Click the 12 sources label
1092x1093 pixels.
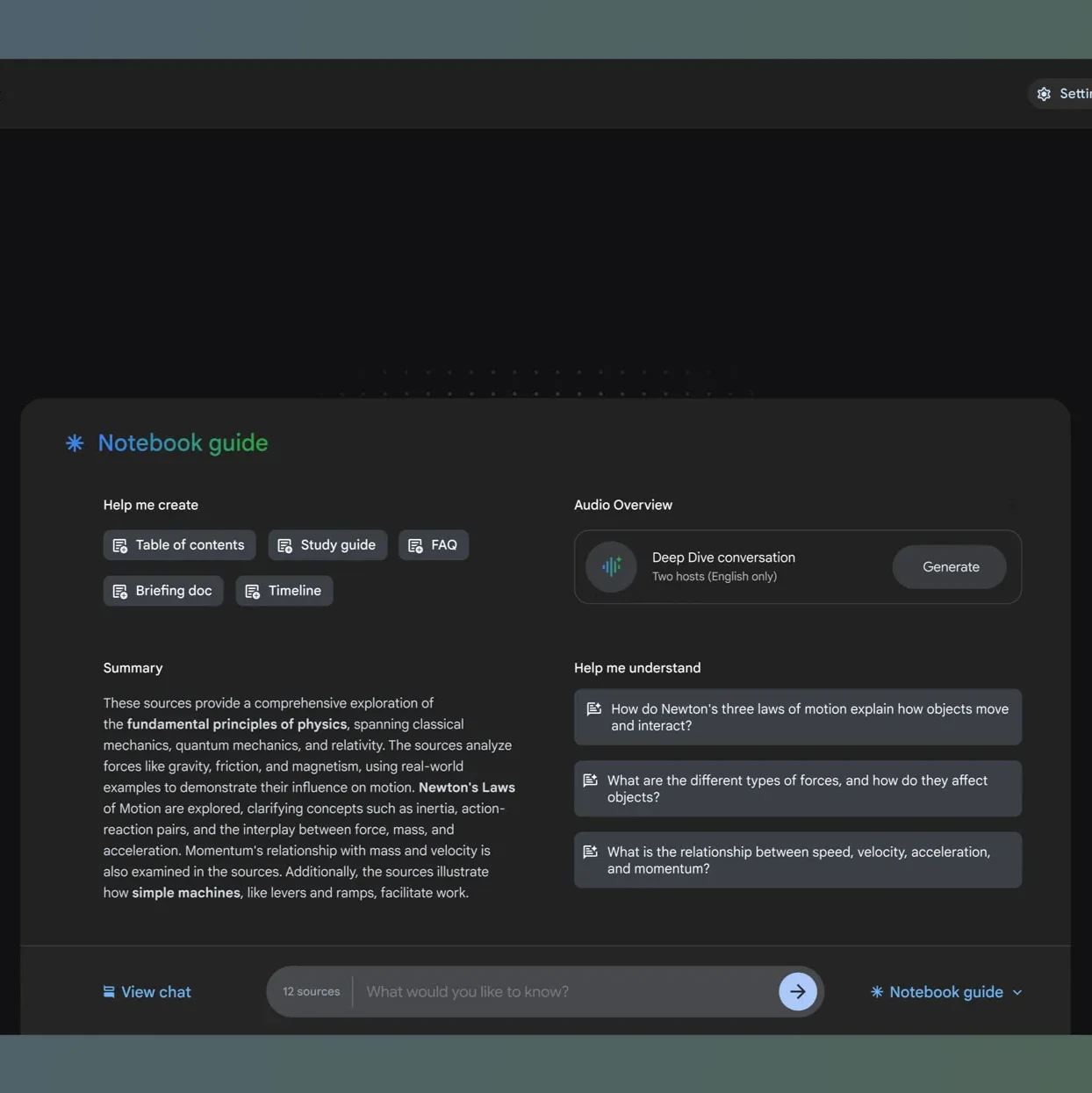[x=311, y=991]
